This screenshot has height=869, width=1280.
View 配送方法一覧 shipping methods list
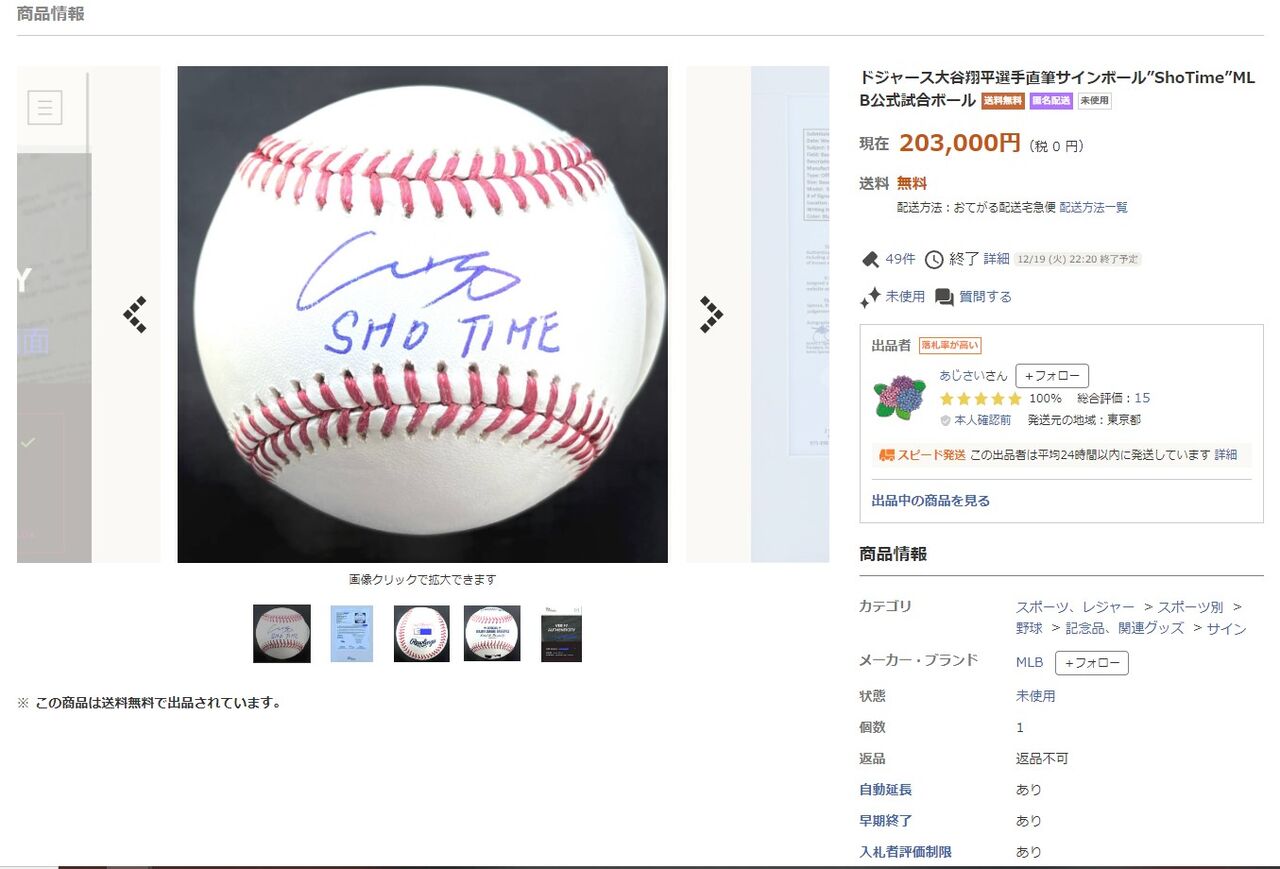tap(1094, 207)
